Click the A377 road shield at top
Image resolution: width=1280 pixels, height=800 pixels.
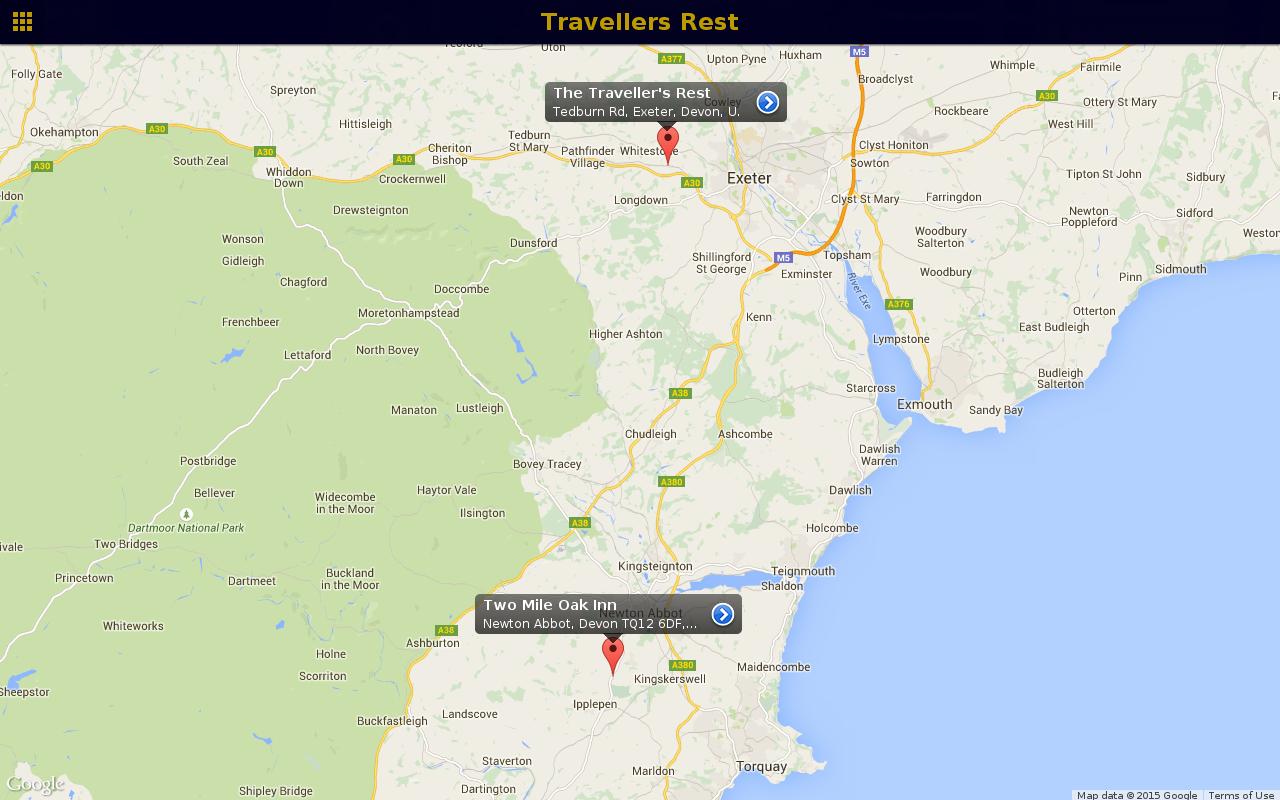pyautogui.click(x=672, y=58)
